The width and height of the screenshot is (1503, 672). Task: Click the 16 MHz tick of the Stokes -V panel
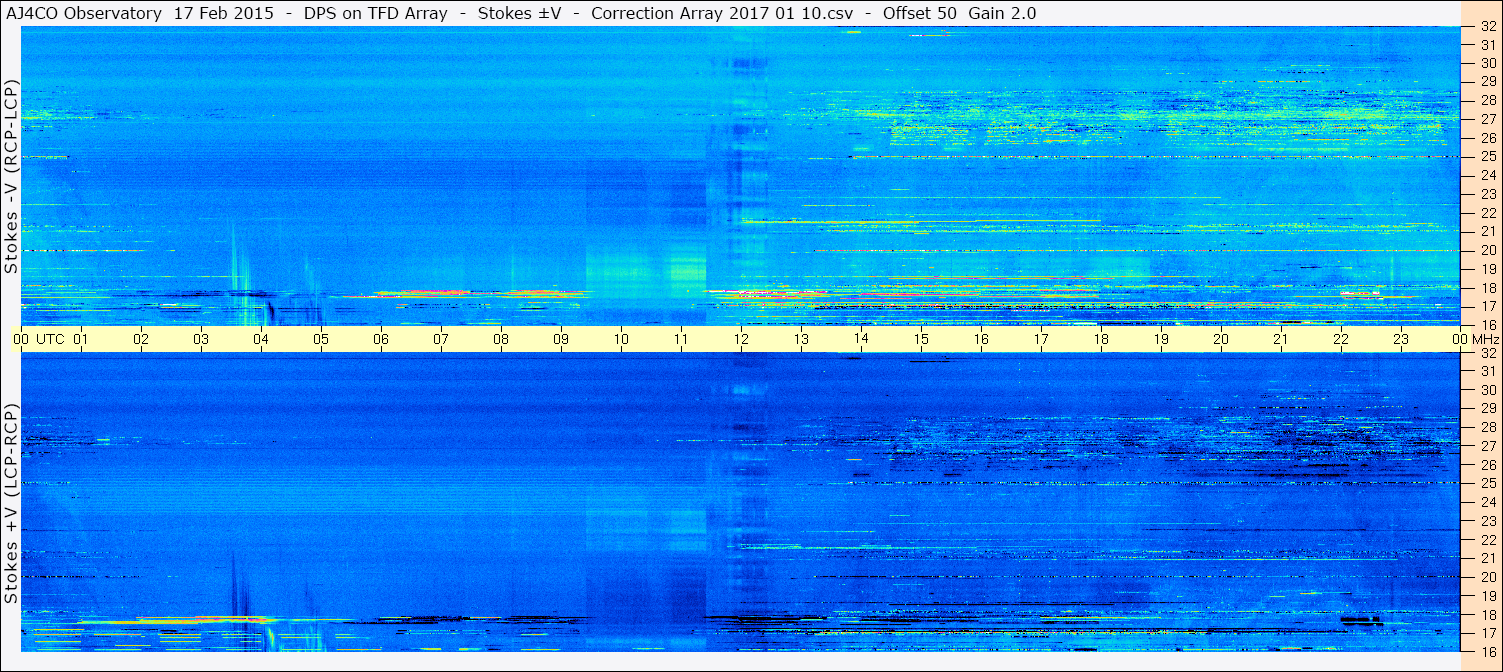pyautogui.click(x=1487, y=325)
